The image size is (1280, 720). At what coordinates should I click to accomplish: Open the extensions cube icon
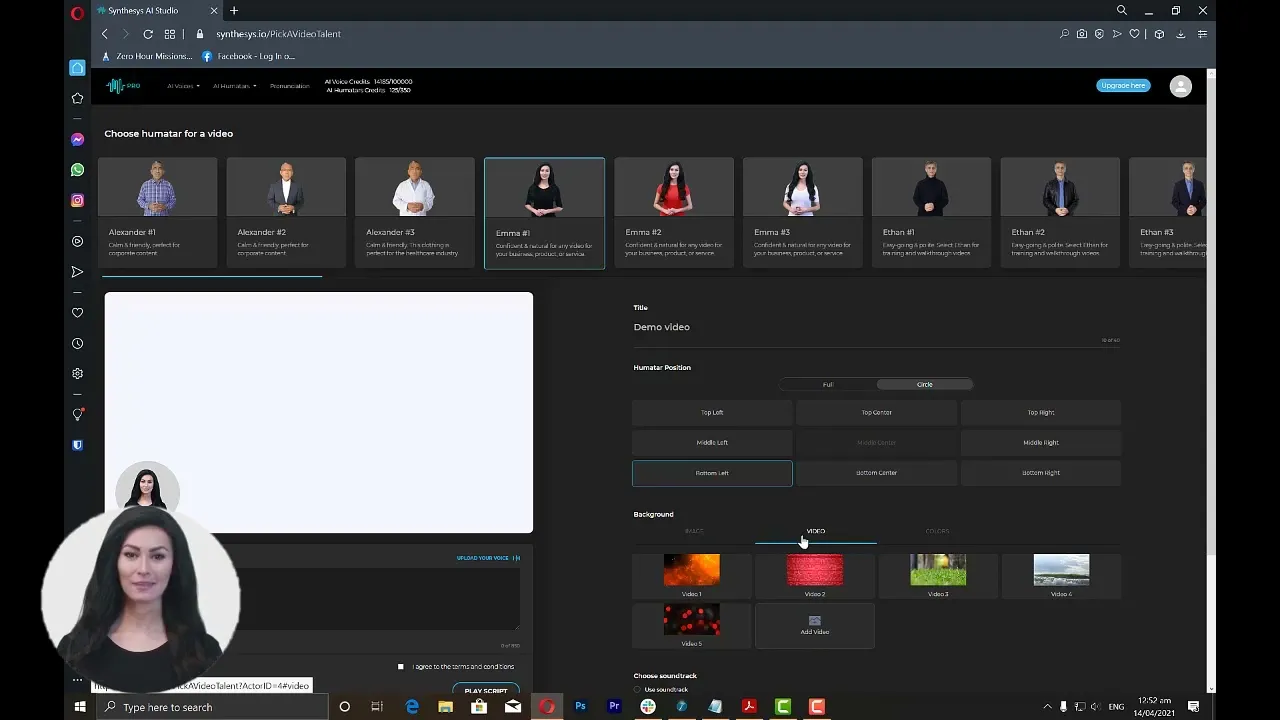click(1159, 34)
